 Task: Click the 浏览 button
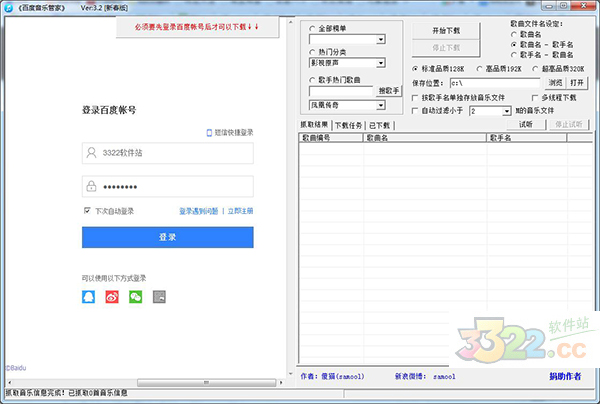[x=555, y=83]
